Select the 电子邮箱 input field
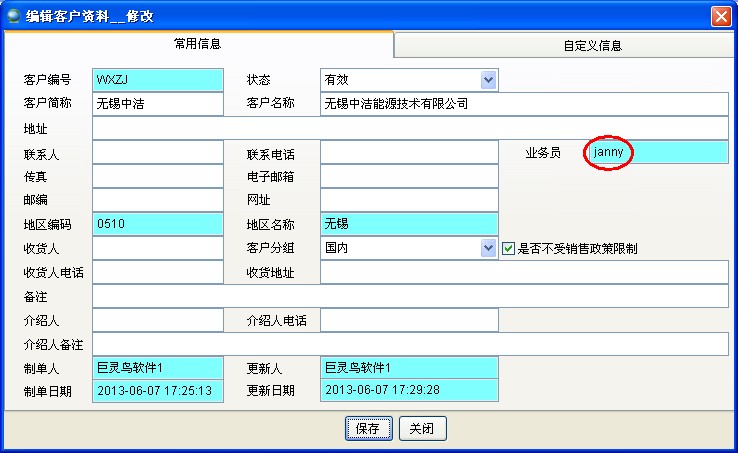This screenshot has height=453, width=738. pyautogui.click(x=409, y=176)
